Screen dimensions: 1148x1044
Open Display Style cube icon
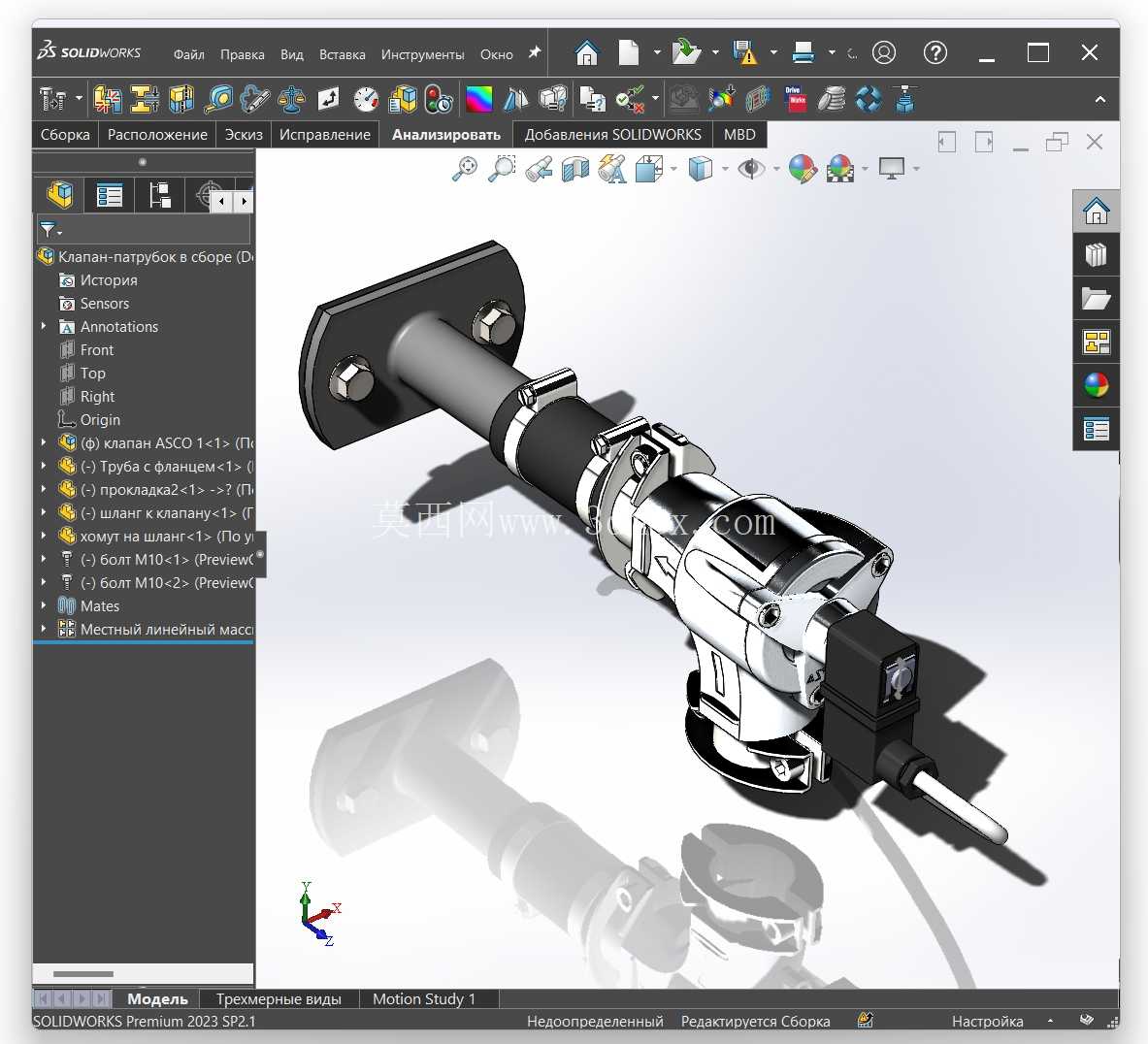click(700, 169)
